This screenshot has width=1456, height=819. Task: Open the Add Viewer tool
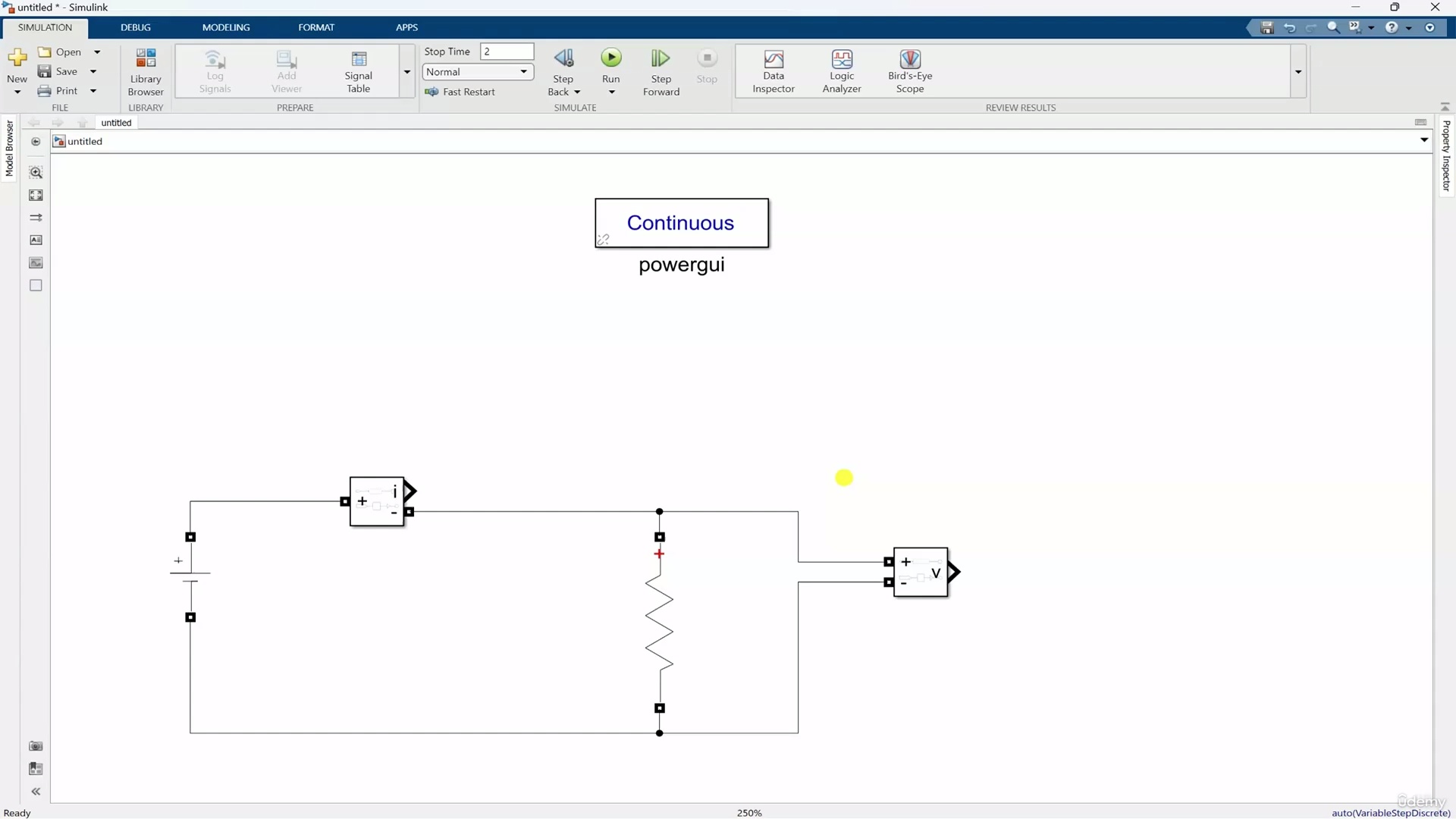tap(286, 71)
